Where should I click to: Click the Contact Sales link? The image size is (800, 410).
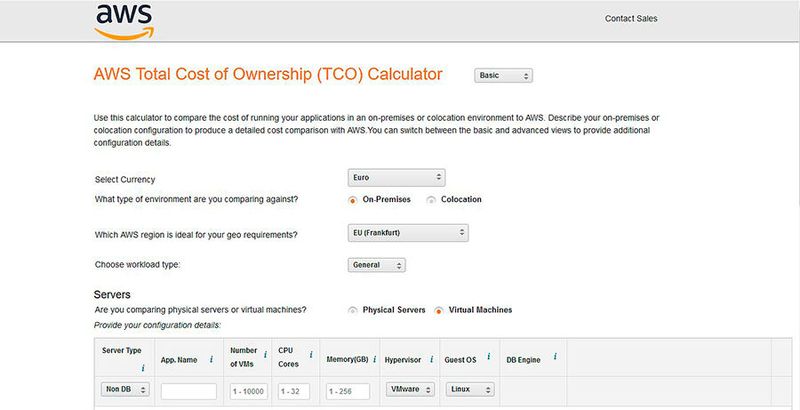[631, 19]
